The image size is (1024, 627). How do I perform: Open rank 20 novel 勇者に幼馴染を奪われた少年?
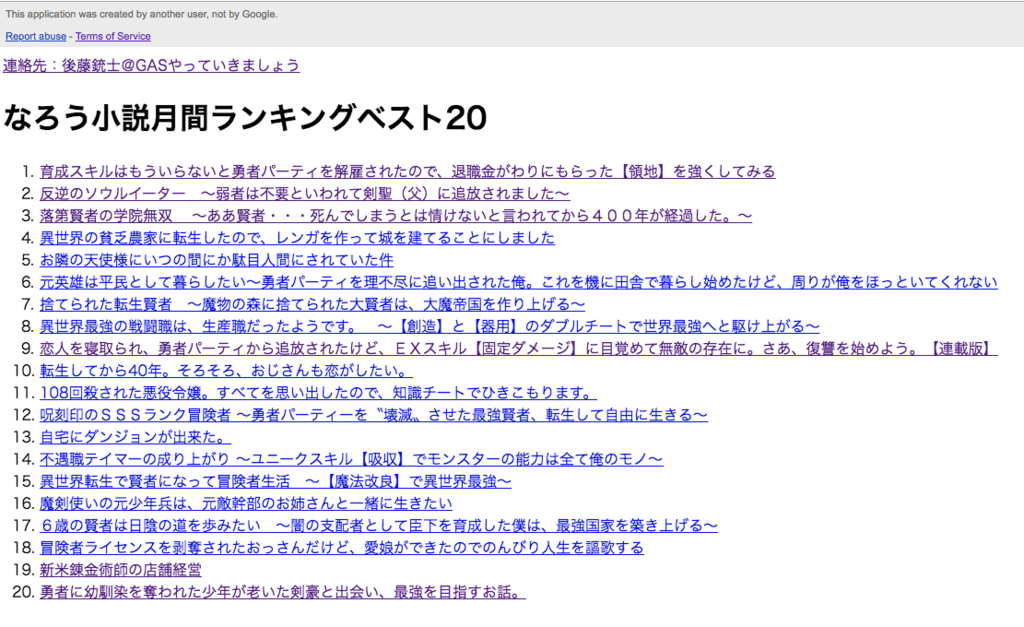click(x=283, y=592)
